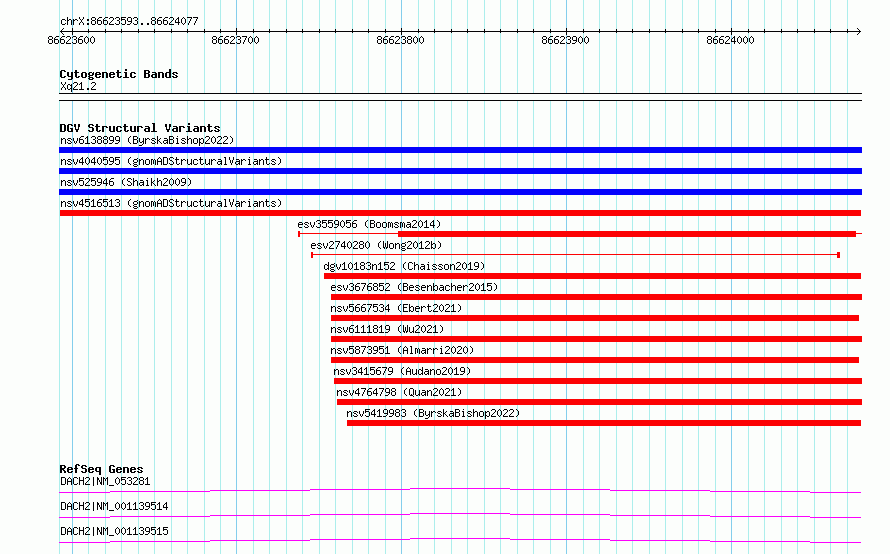The width and height of the screenshot is (890, 554).
Task: Open variant nsv5667534 (Ebert2021) label
Action: [x=396, y=308]
